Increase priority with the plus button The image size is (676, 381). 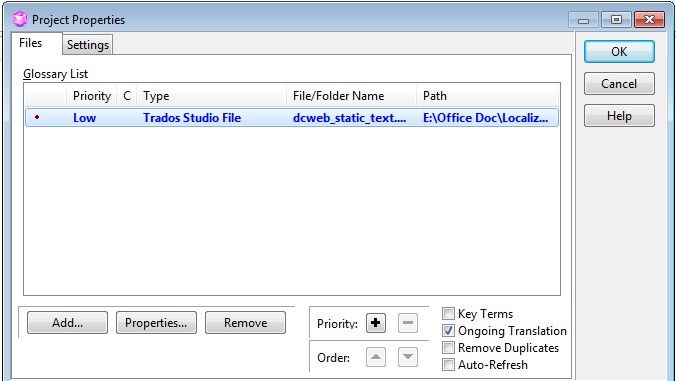tap(376, 323)
